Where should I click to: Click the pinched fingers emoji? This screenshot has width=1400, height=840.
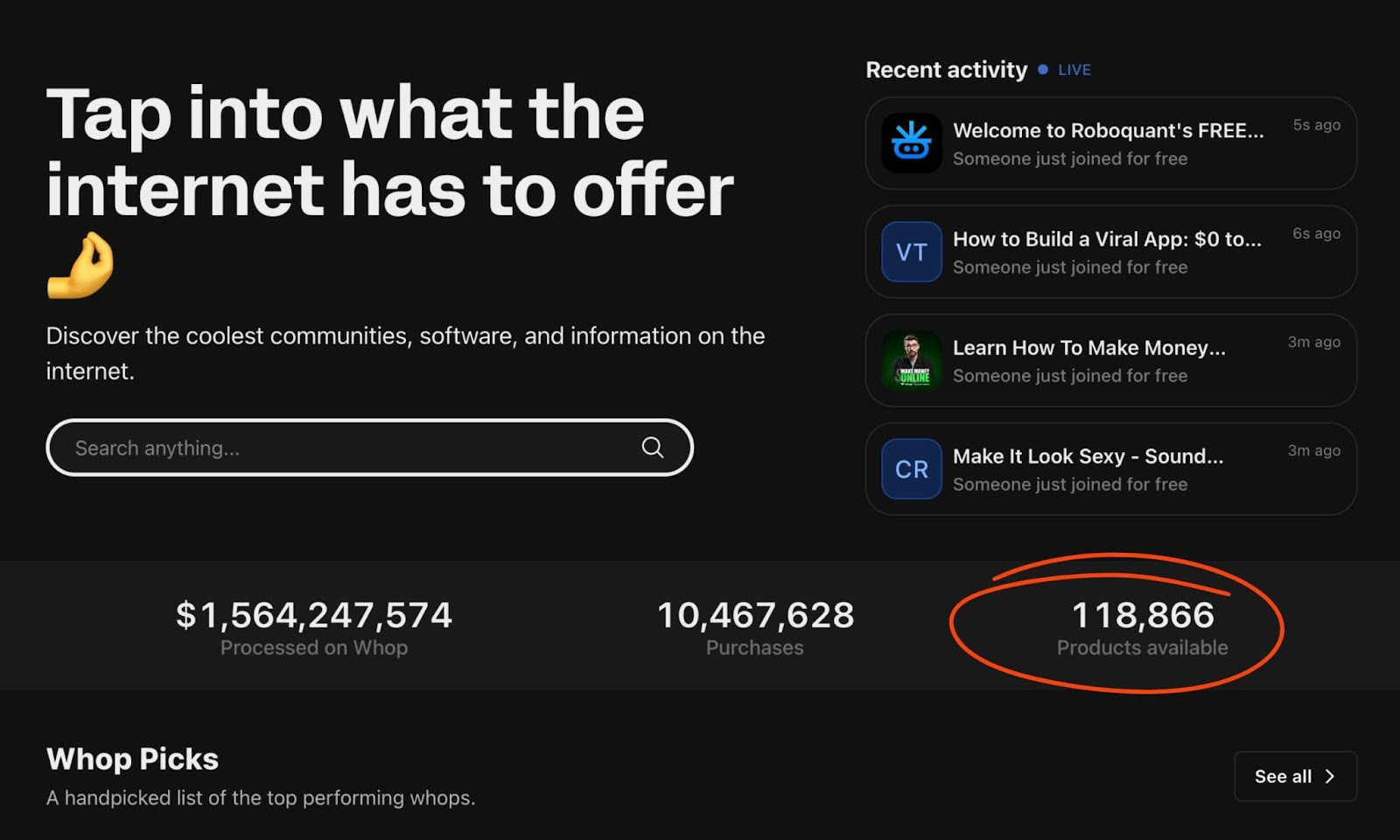pyautogui.click(x=80, y=265)
